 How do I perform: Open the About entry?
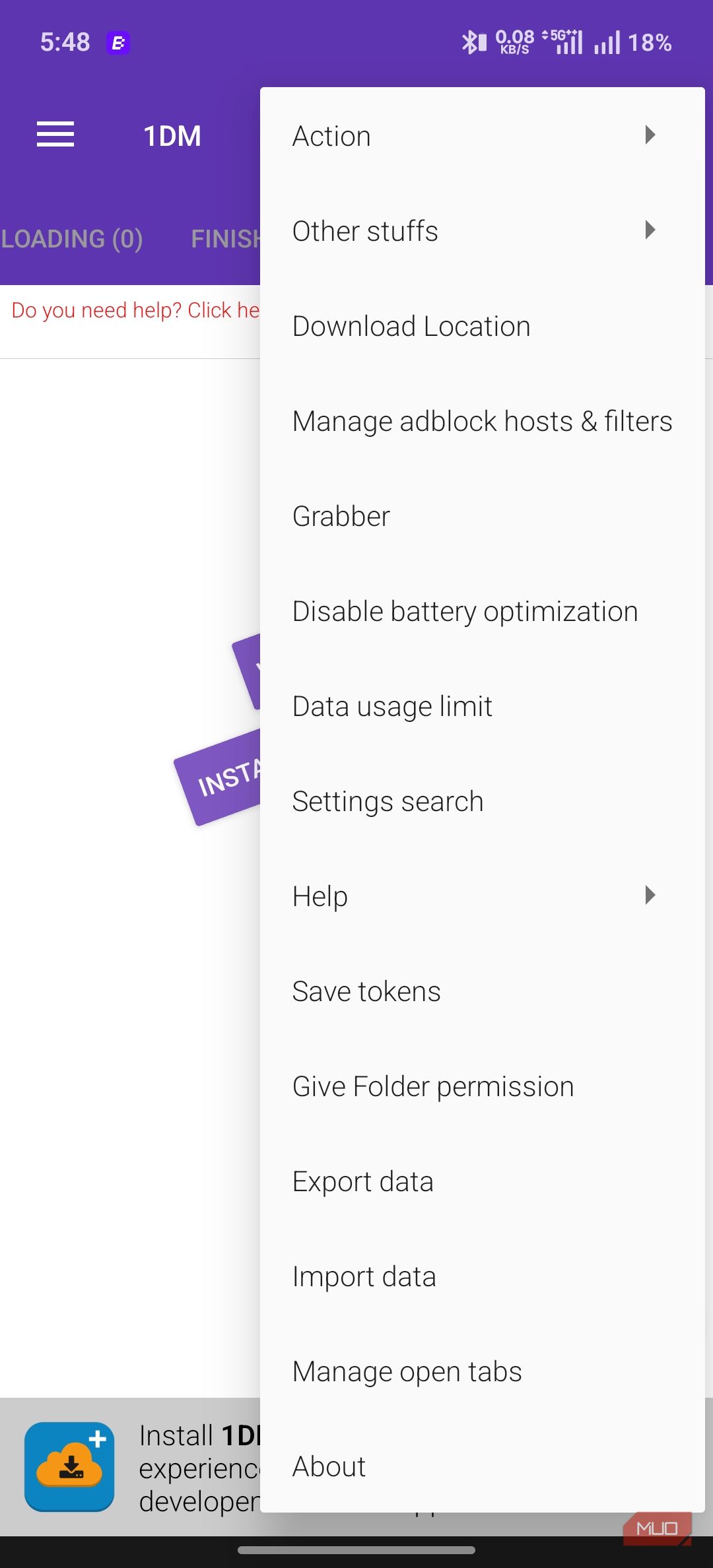pos(483,1466)
